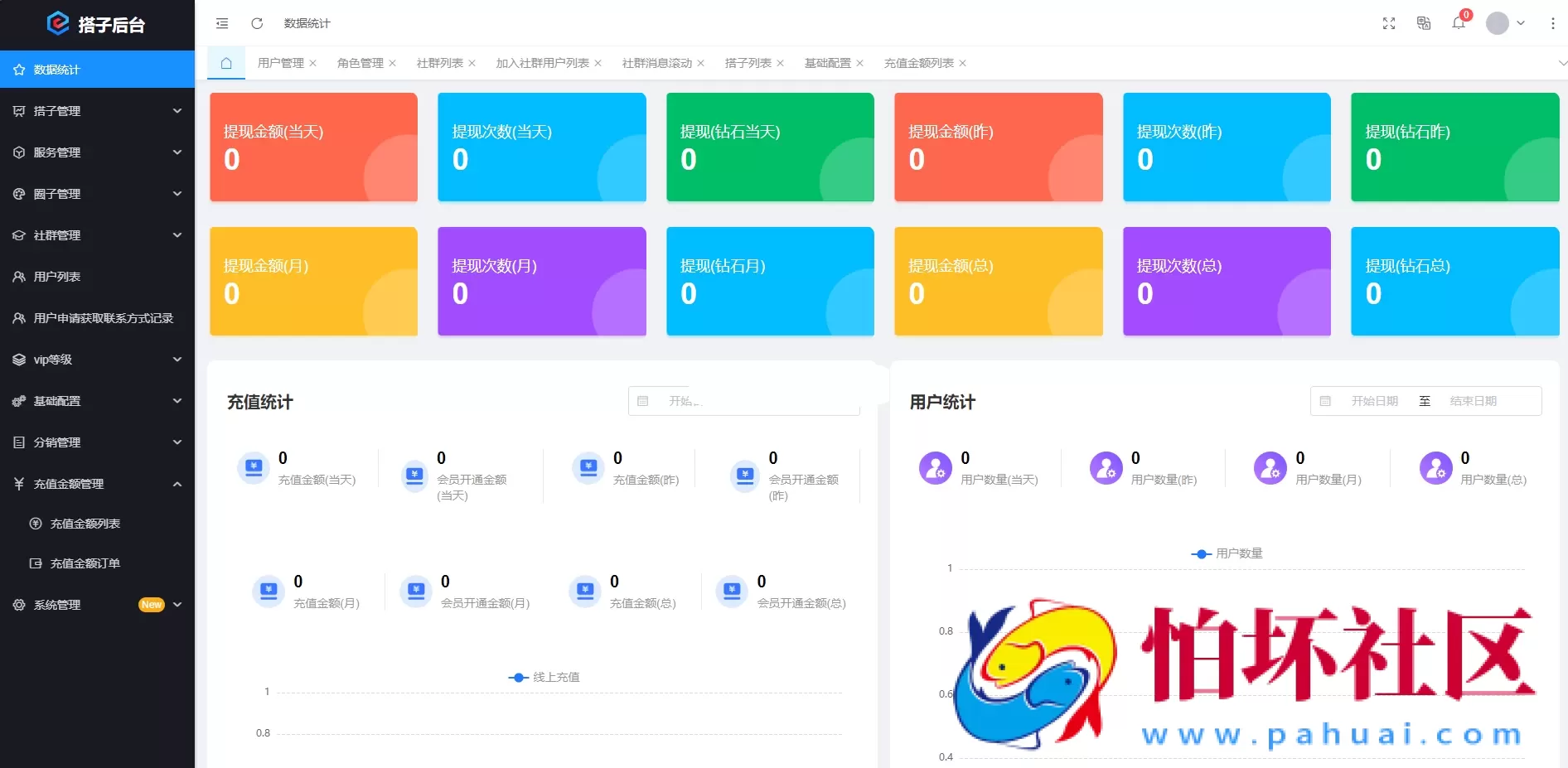Click the refresh page icon
1568x768 pixels.
pos(257,23)
